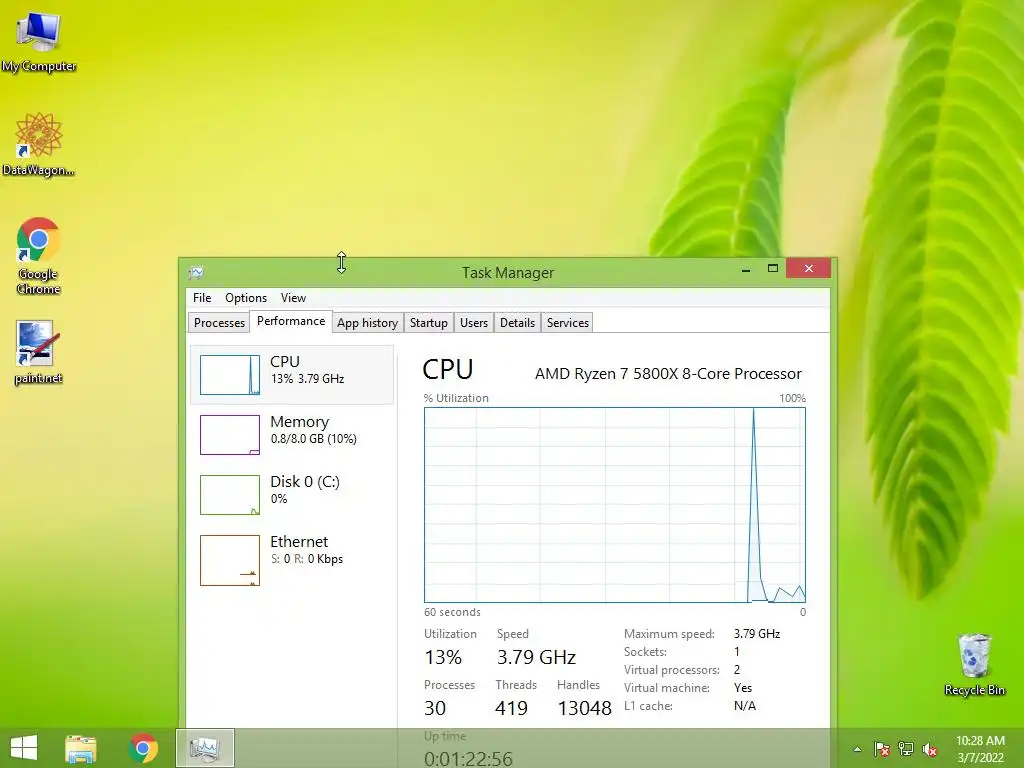Select Ethernet in the sidebar
The height and width of the screenshot is (768, 1024).
292,560
